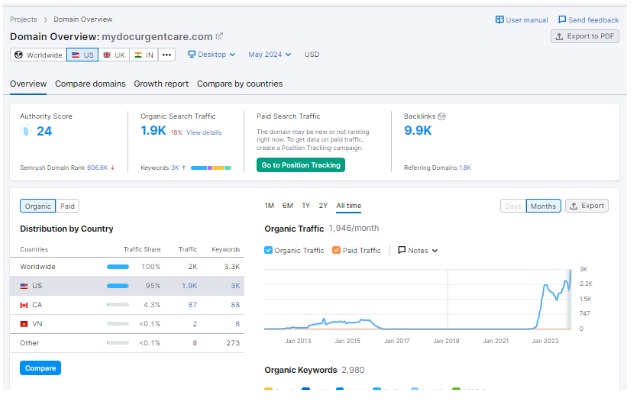
Task: Click the Keywords 3K link under Organic Search Traffic
Action: click(x=175, y=167)
